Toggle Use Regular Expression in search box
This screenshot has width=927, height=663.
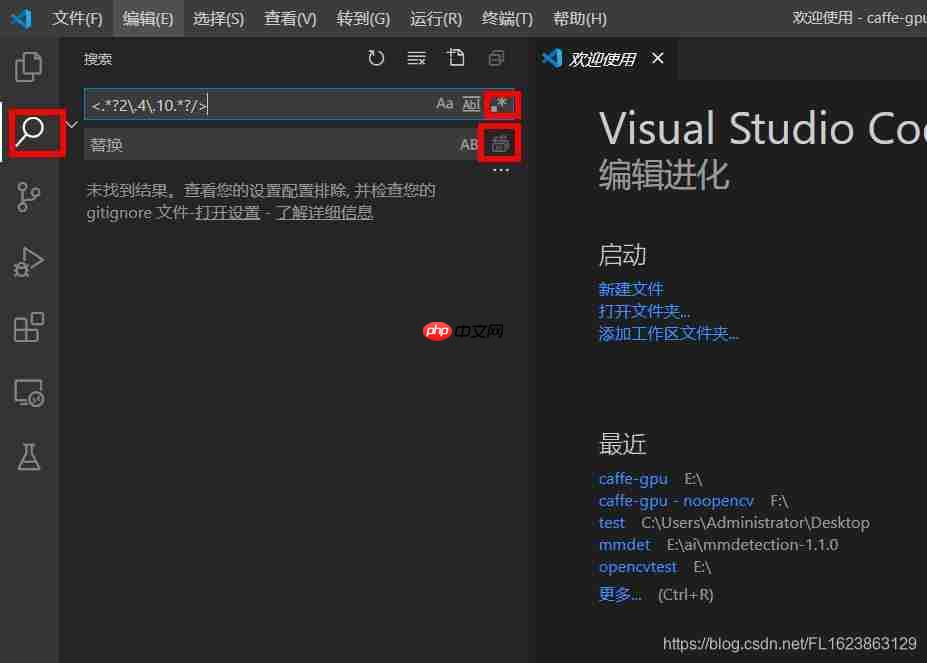tap(499, 104)
